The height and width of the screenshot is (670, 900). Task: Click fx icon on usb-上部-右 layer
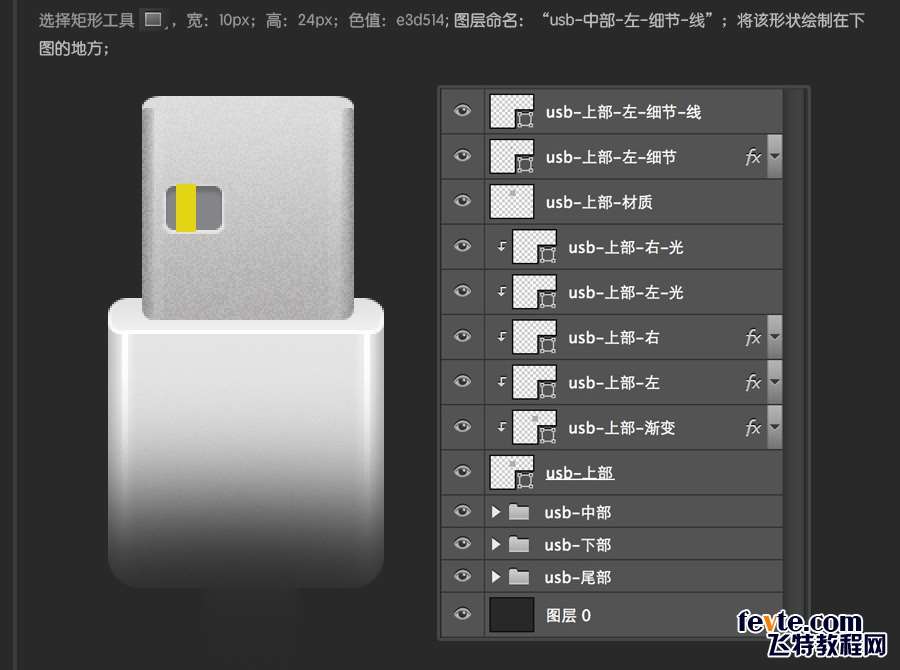pos(753,337)
